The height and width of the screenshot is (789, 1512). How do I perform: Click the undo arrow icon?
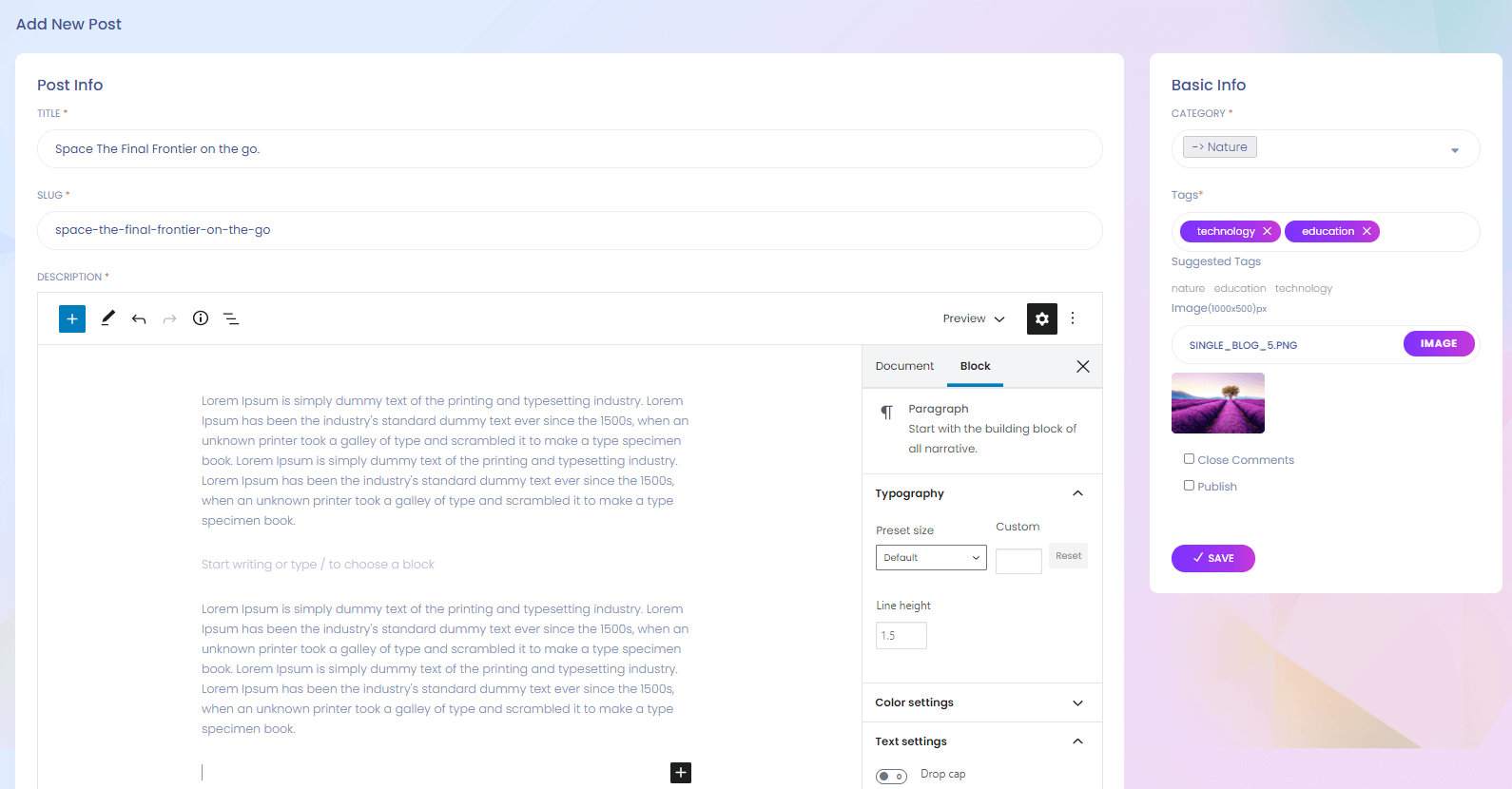coord(139,318)
